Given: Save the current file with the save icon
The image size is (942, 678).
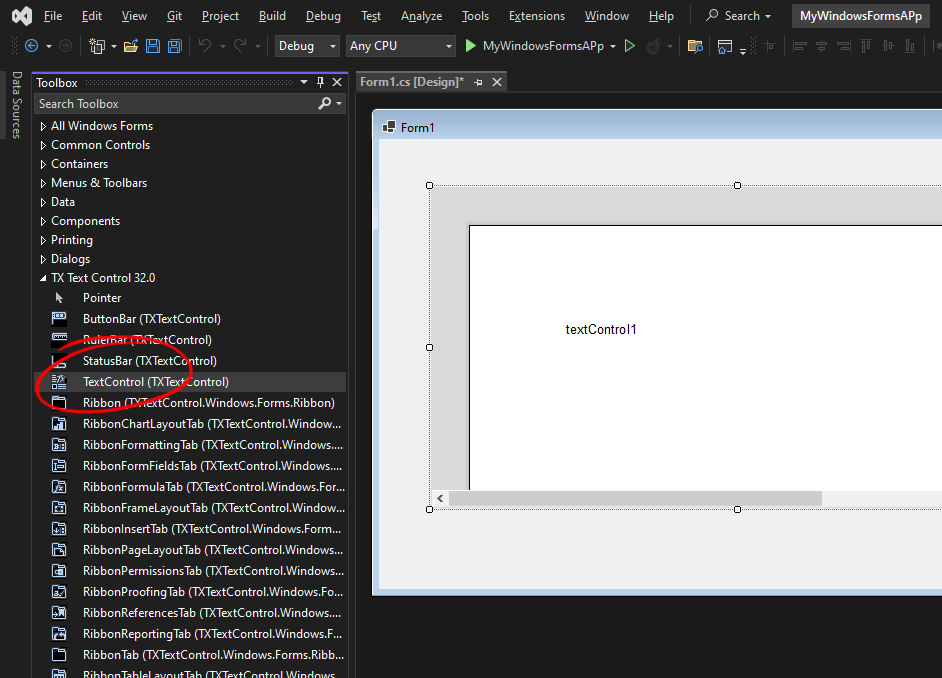Looking at the screenshot, I should click(x=153, y=46).
